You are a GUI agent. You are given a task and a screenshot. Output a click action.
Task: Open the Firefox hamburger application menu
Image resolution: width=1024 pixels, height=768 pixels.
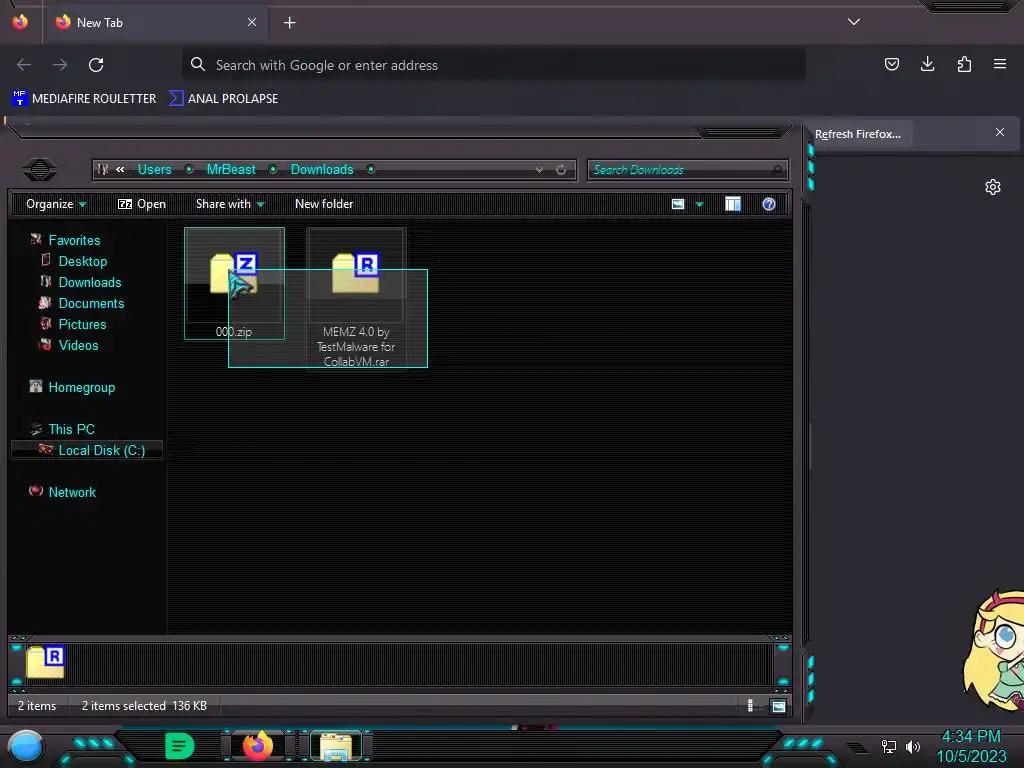(1000, 64)
